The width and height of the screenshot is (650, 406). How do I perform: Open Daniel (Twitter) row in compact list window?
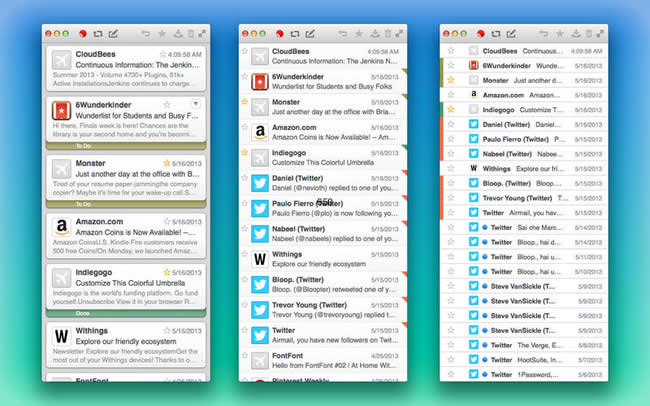pyautogui.click(x=524, y=124)
